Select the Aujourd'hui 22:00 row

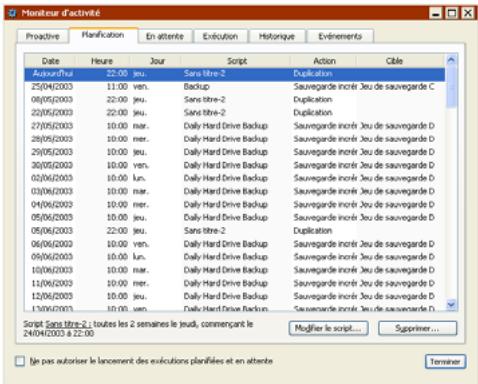pyautogui.click(x=235, y=74)
